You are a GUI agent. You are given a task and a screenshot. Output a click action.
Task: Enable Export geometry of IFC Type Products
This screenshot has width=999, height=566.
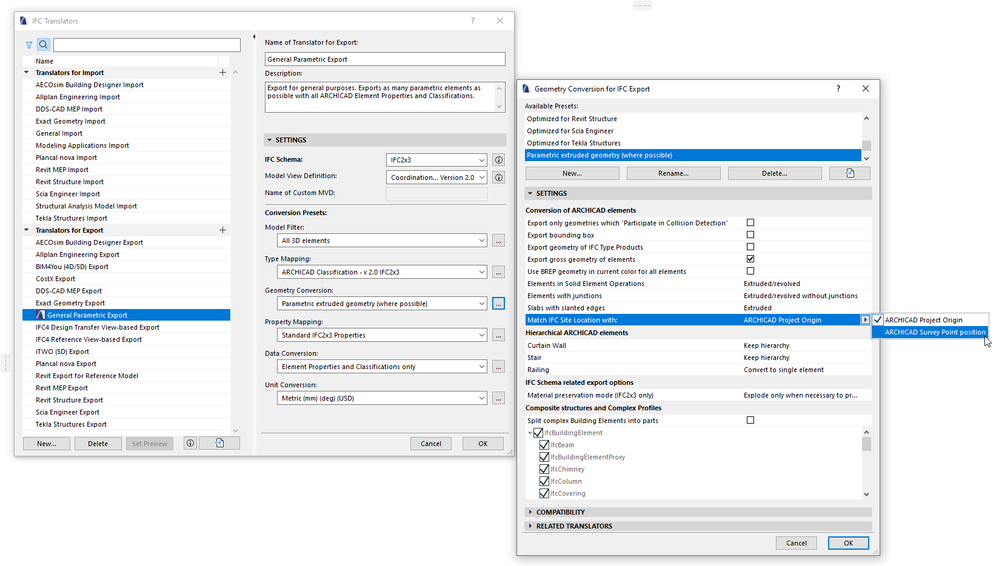click(x=751, y=247)
